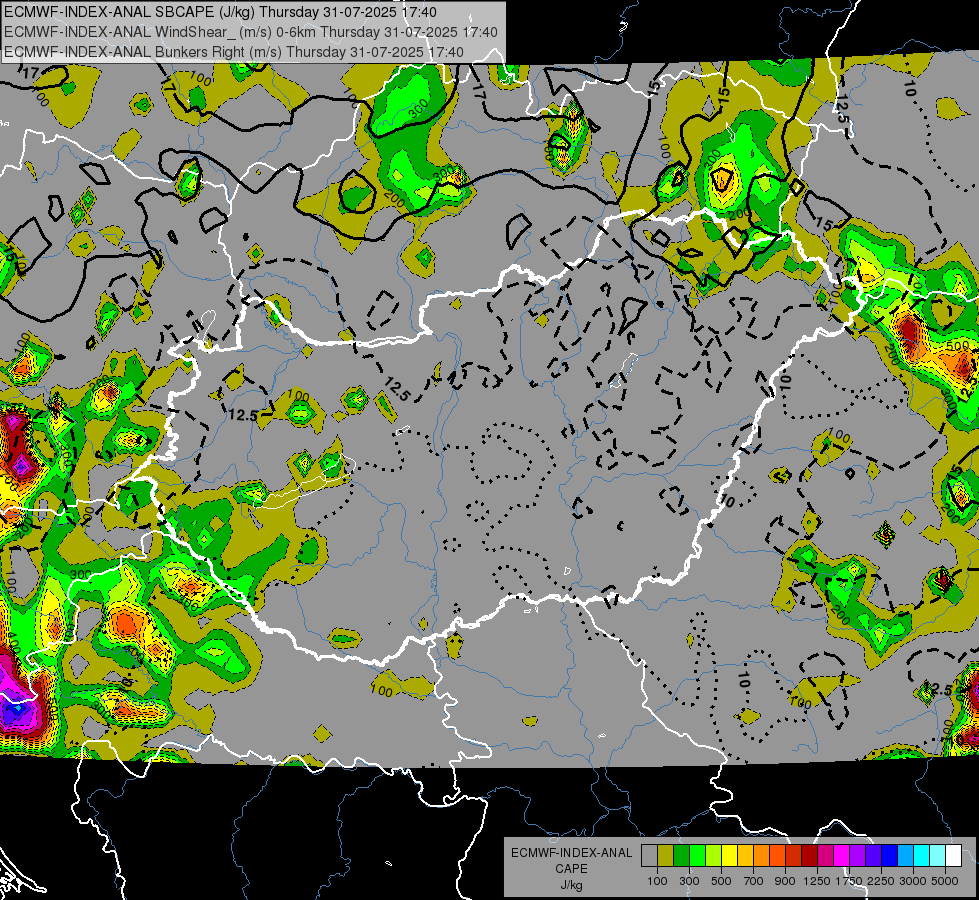
Task: Select the dark maroon swatch before 1250
Action: click(x=809, y=856)
